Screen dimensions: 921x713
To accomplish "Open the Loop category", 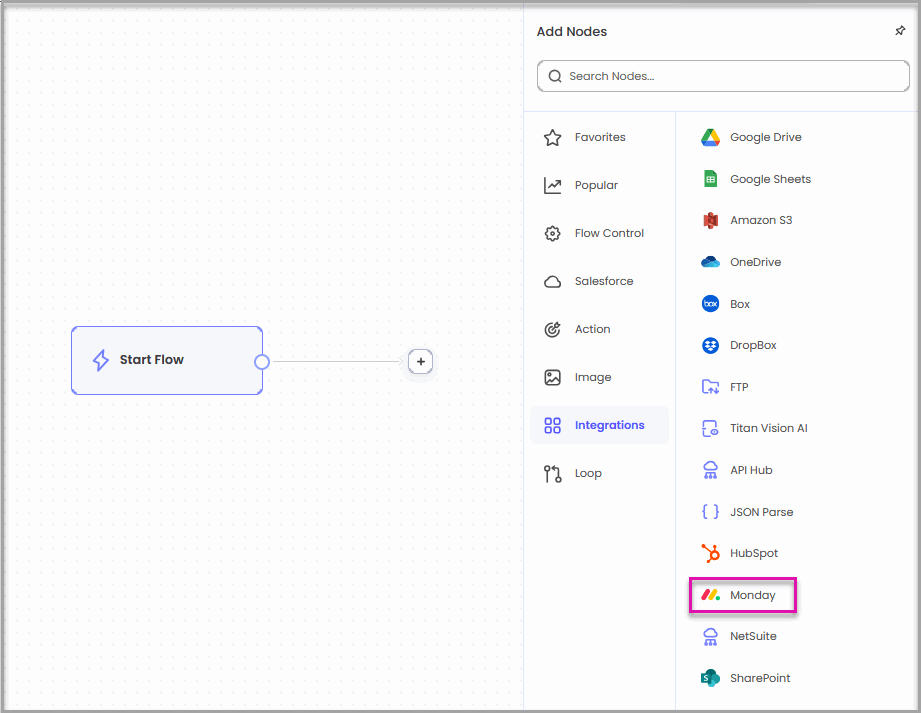I will click(599, 473).
